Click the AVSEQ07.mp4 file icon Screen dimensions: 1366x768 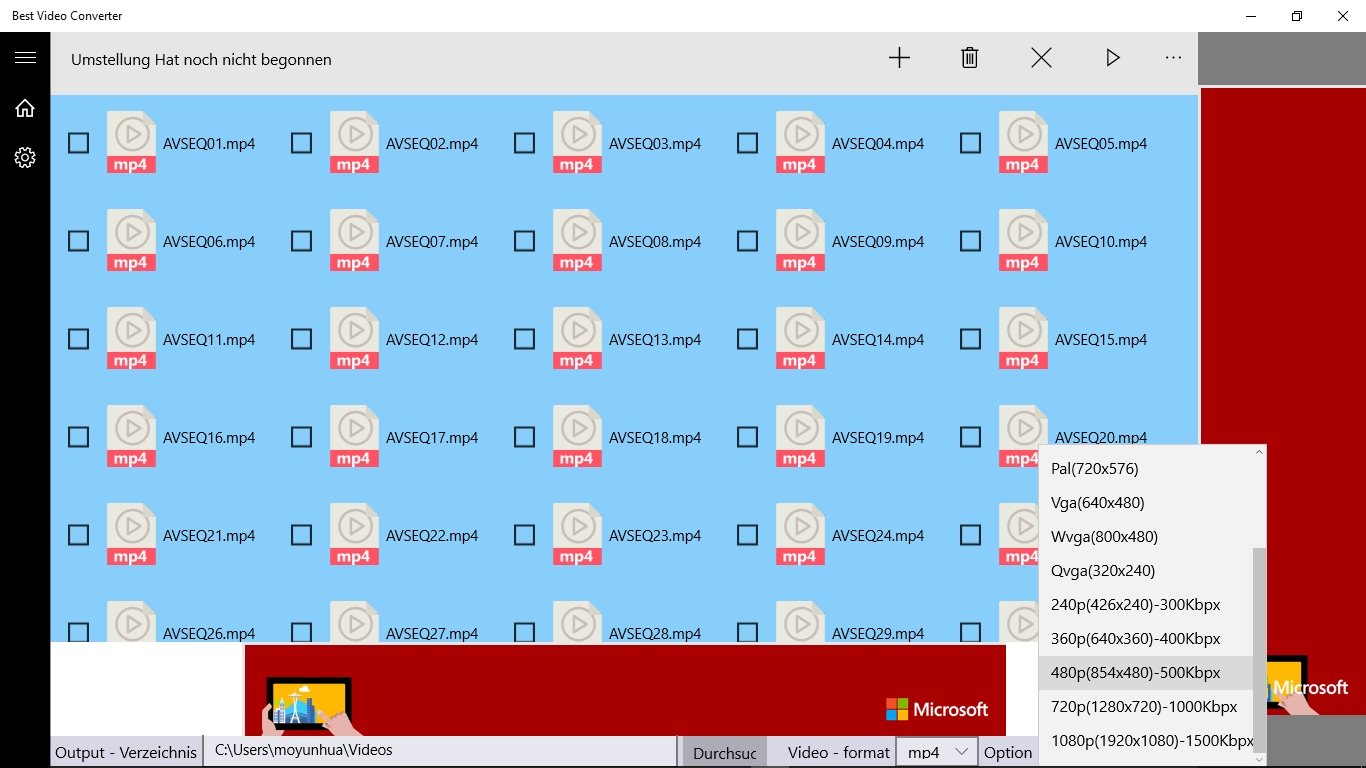tap(354, 240)
